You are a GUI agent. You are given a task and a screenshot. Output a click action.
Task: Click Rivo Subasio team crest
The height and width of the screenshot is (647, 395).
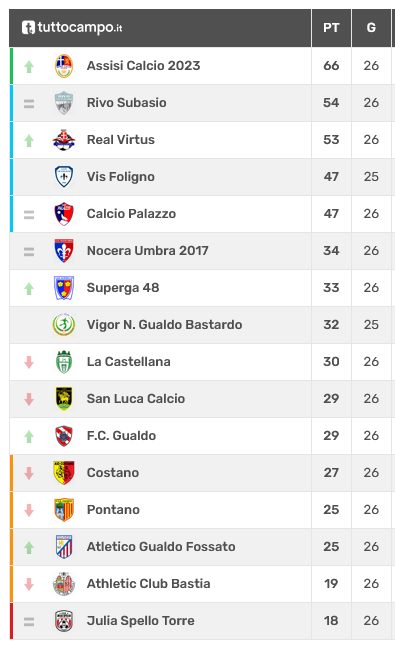(64, 103)
